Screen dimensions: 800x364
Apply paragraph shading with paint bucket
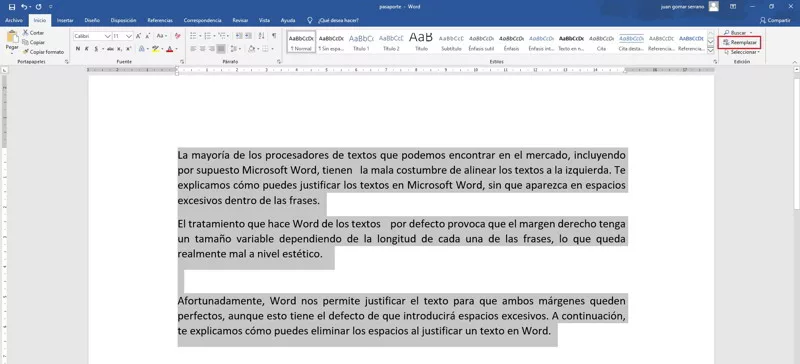tap(251, 49)
